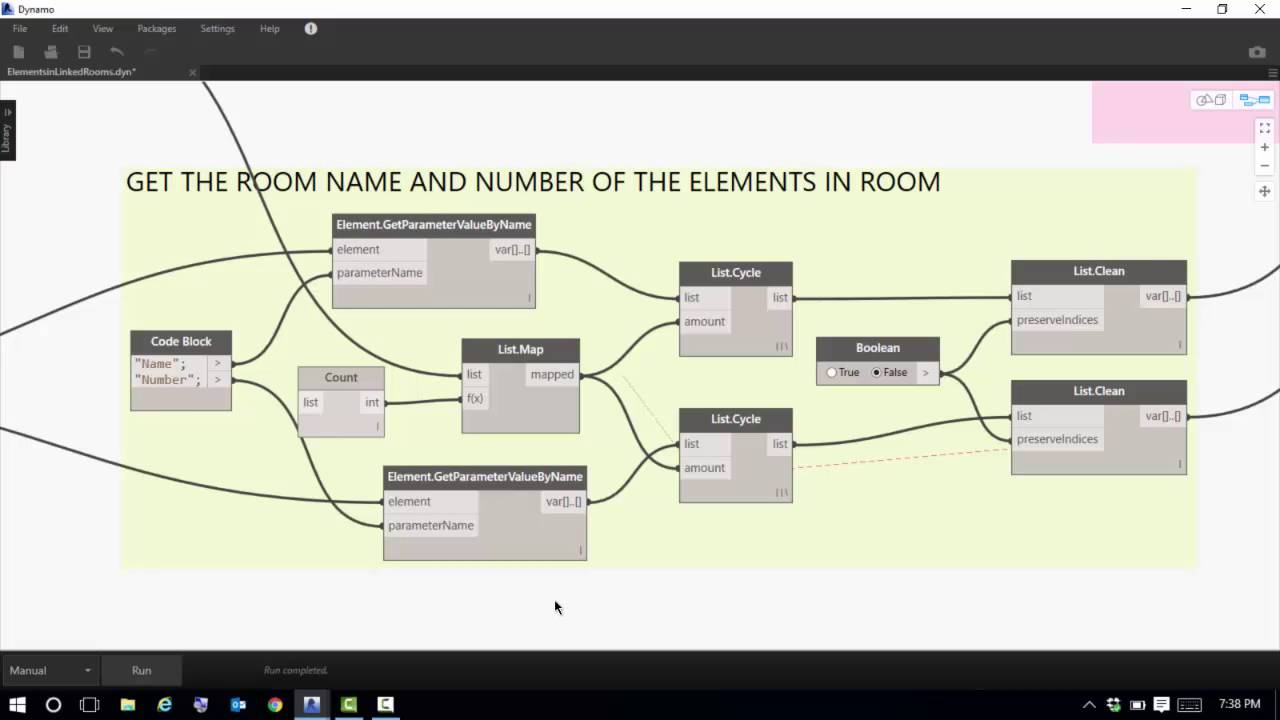Open the Help menu

[270, 29]
